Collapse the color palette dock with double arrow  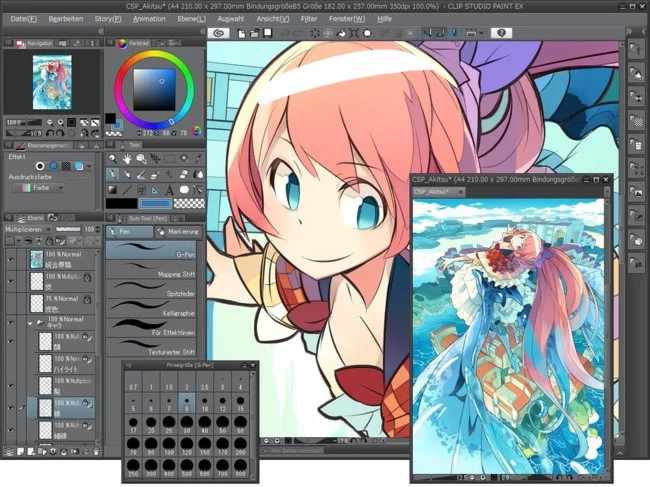click(203, 31)
